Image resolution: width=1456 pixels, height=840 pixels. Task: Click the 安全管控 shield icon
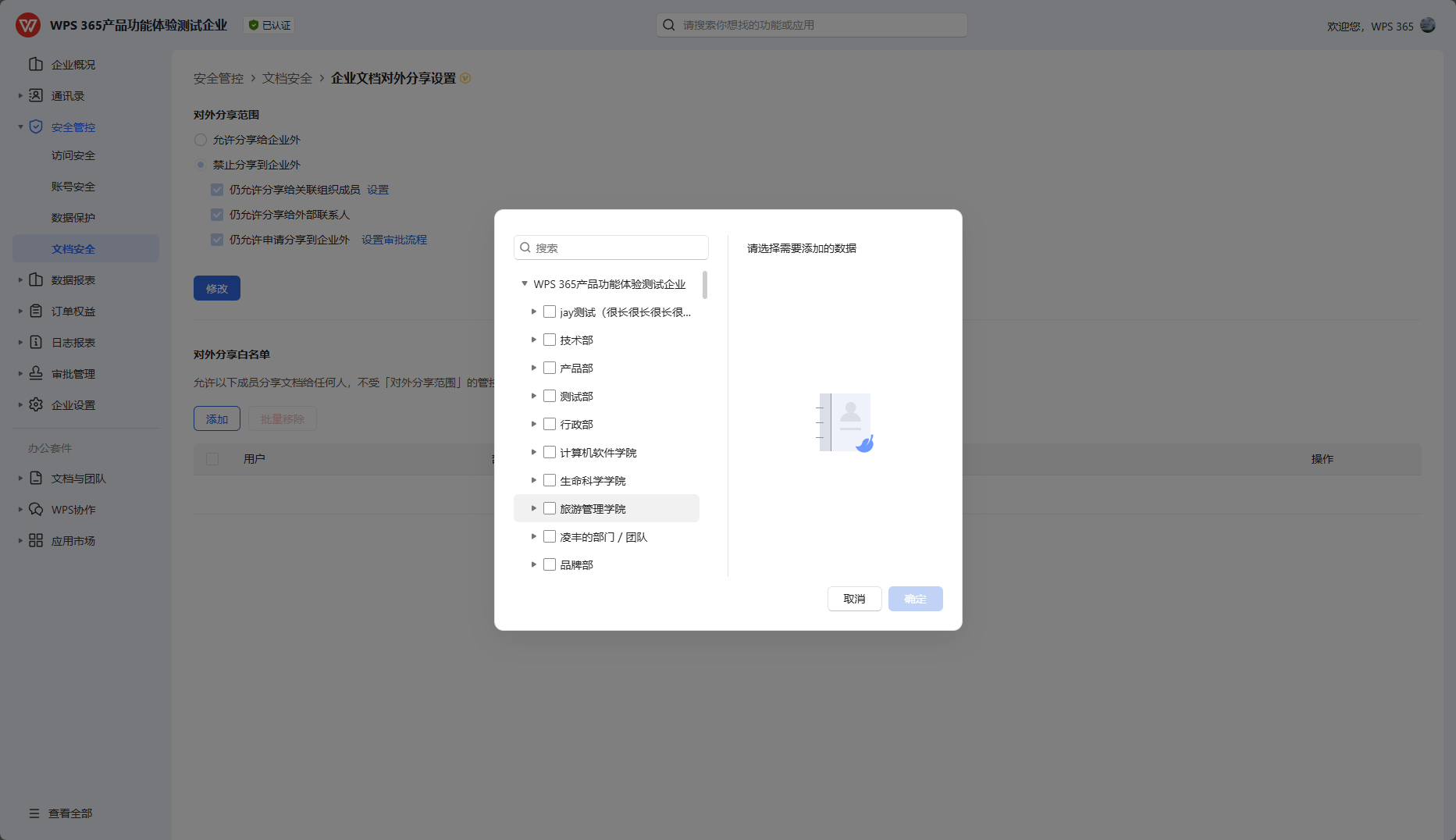tap(36, 126)
